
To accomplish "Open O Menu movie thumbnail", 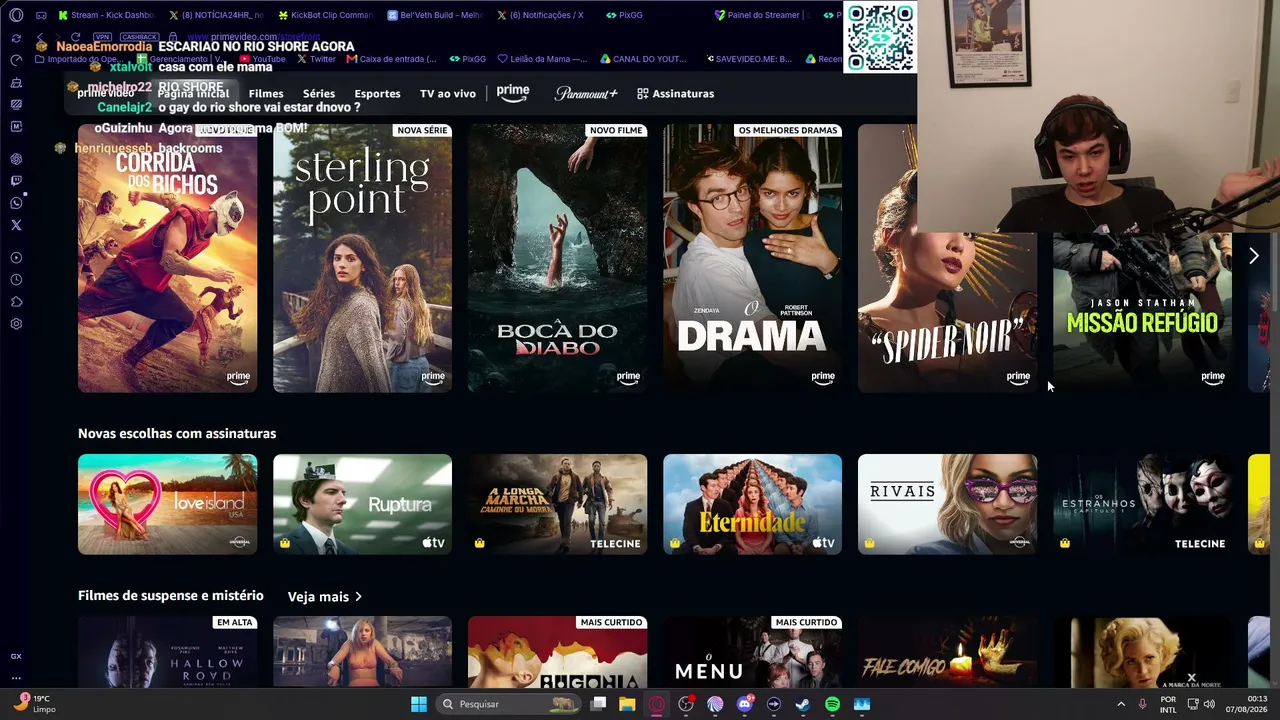I will [x=752, y=652].
